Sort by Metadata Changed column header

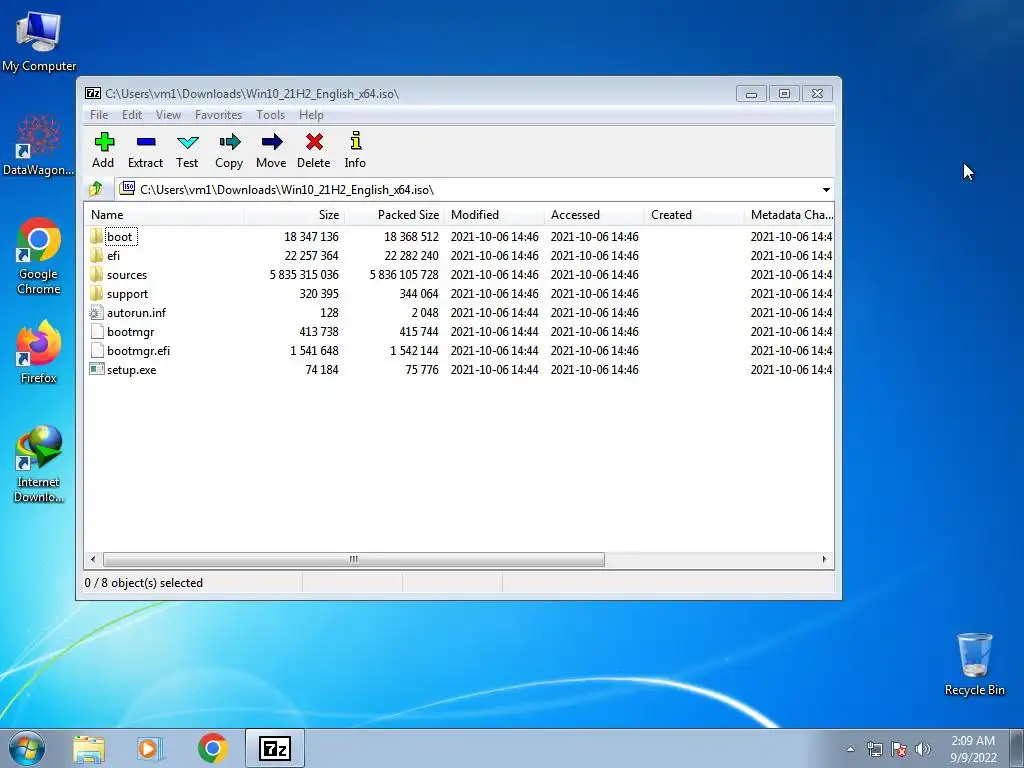pyautogui.click(x=789, y=215)
